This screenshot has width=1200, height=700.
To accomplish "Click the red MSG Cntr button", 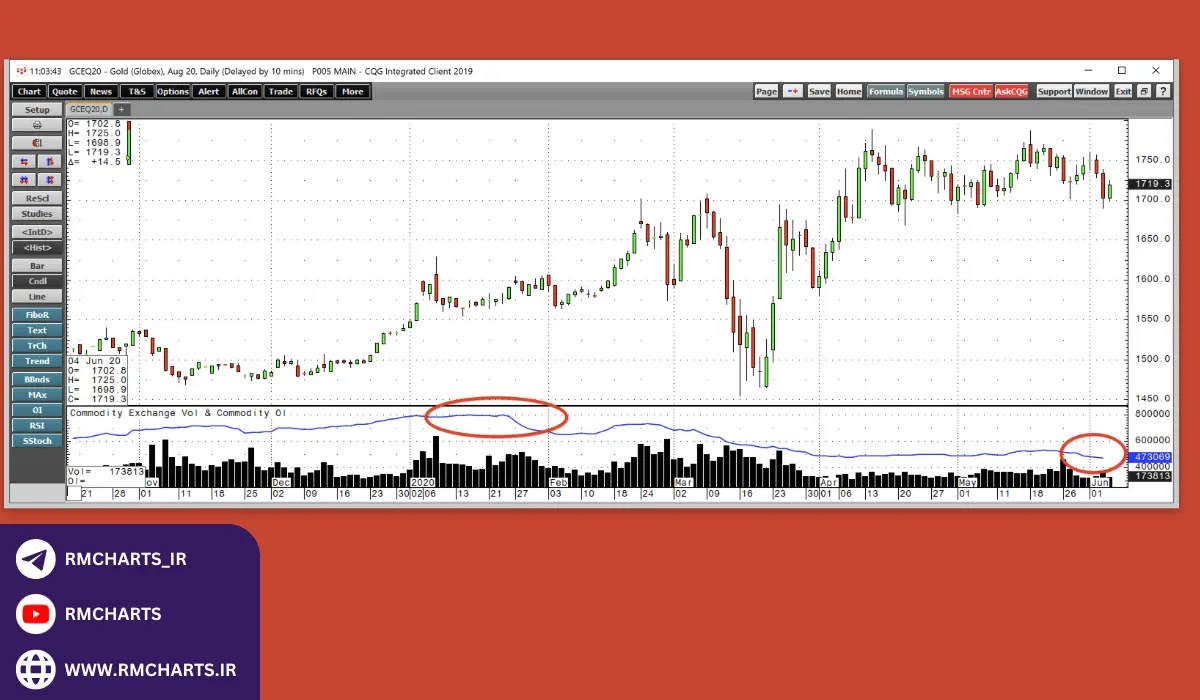I will click(970, 91).
